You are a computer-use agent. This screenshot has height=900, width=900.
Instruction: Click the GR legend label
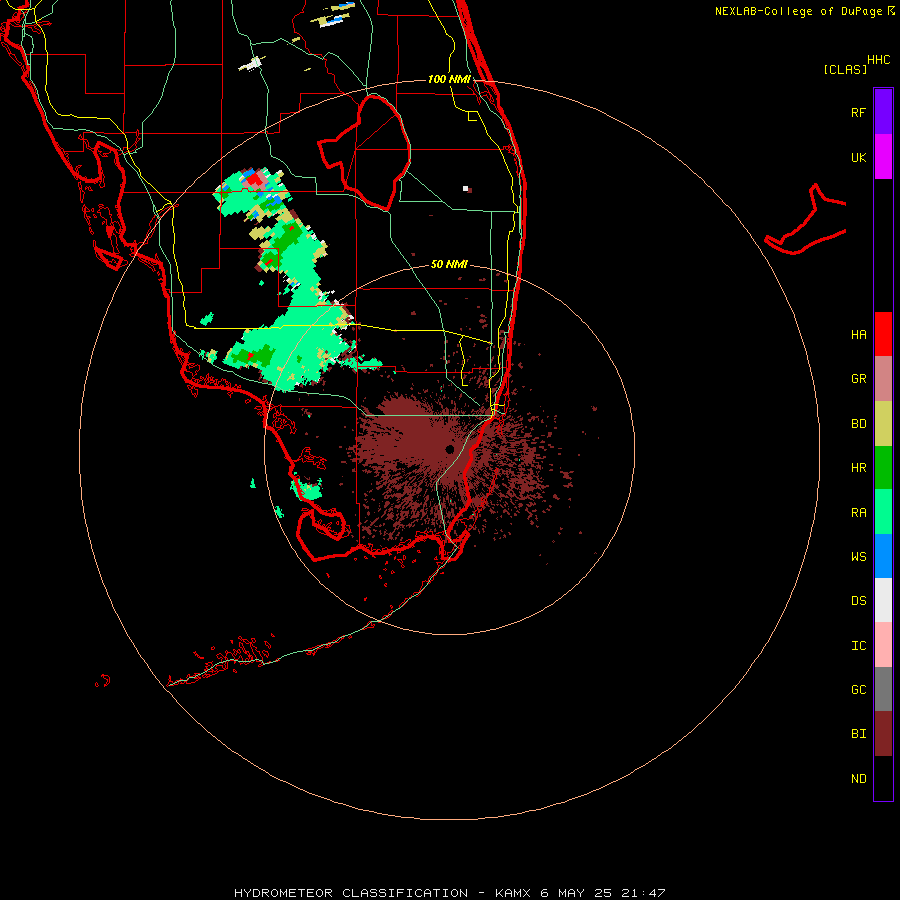(x=858, y=379)
